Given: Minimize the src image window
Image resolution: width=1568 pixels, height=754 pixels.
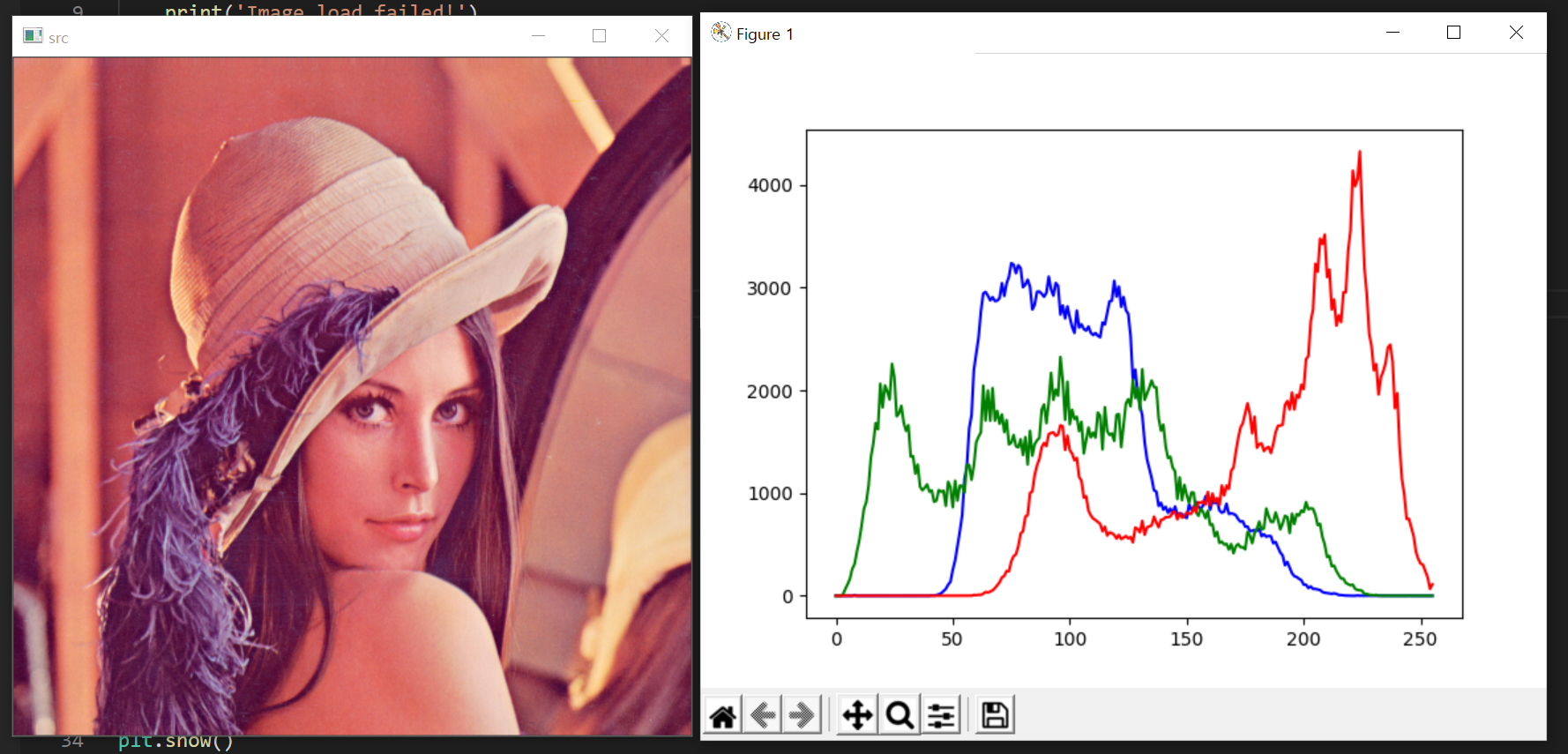Looking at the screenshot, I should click(538, 36).
